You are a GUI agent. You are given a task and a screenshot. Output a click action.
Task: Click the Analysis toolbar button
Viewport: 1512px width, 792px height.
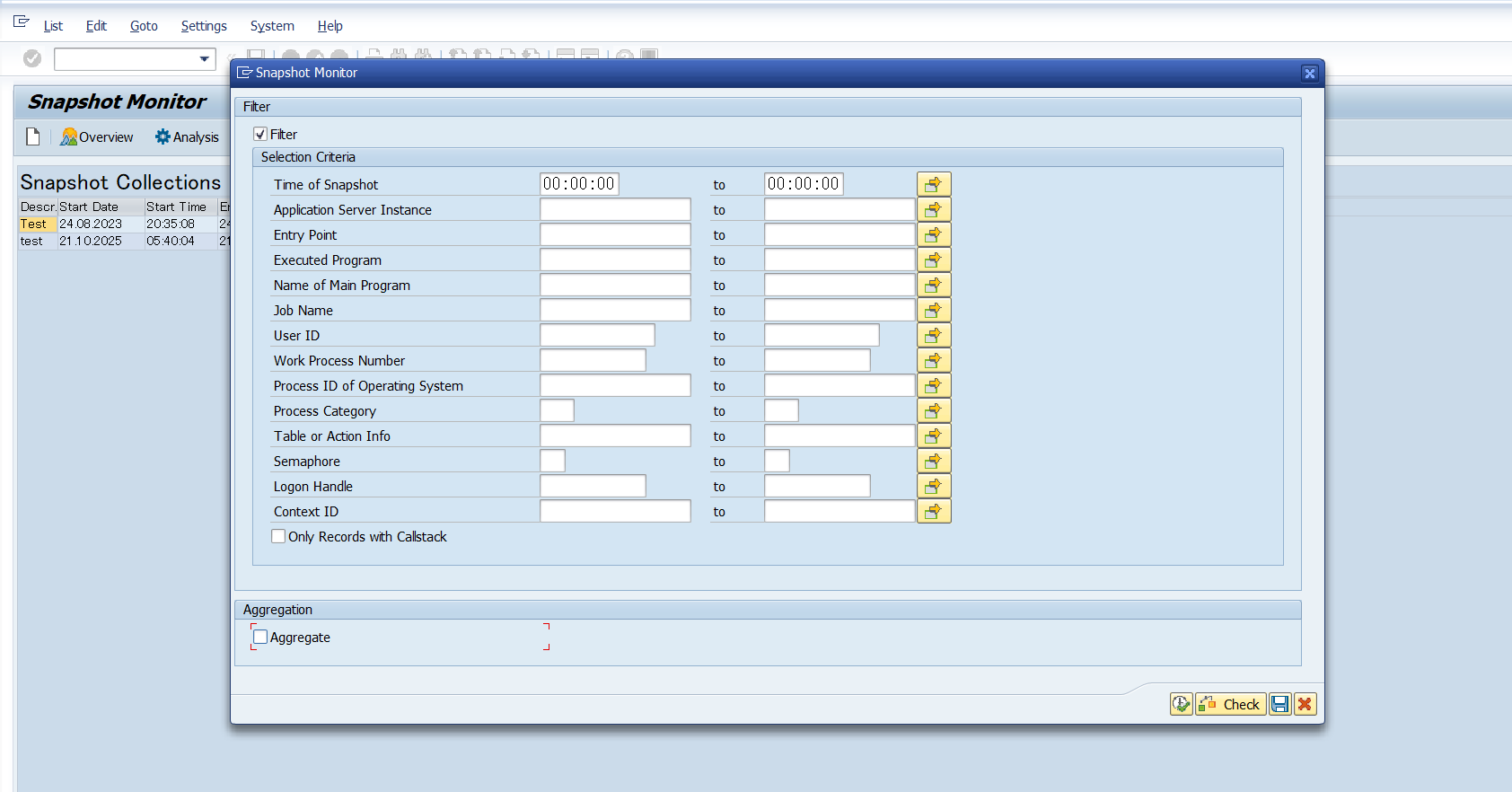point(187,136)
